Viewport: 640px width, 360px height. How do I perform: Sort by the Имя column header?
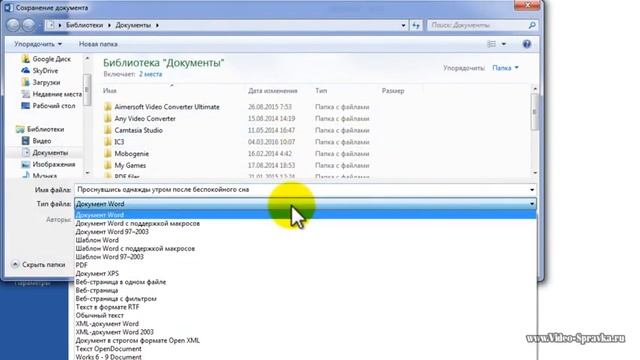click(x=110, y=91)
